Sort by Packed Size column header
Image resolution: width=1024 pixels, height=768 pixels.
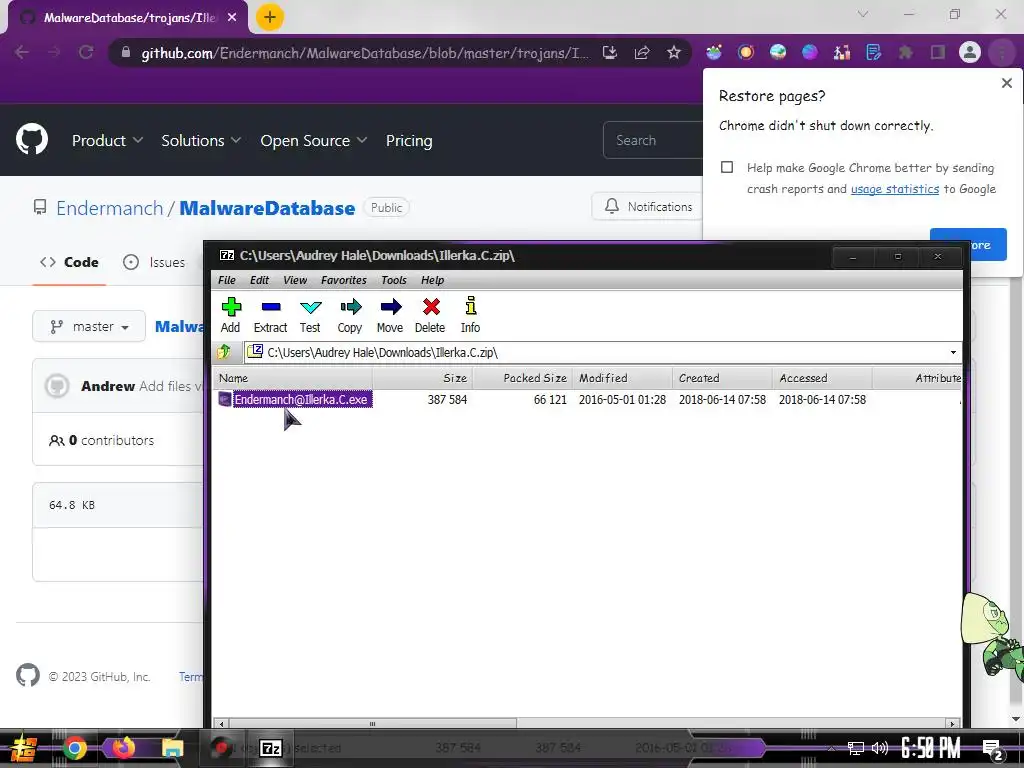click(x=522, y=378)
